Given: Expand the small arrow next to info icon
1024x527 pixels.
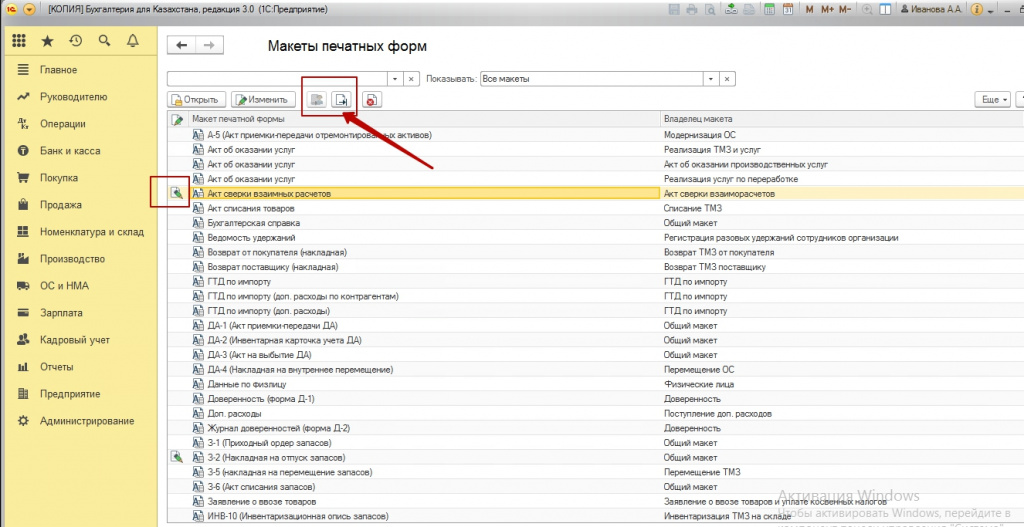Looking at the screenshot, I should pyautogui.click(x=991, y=11).
